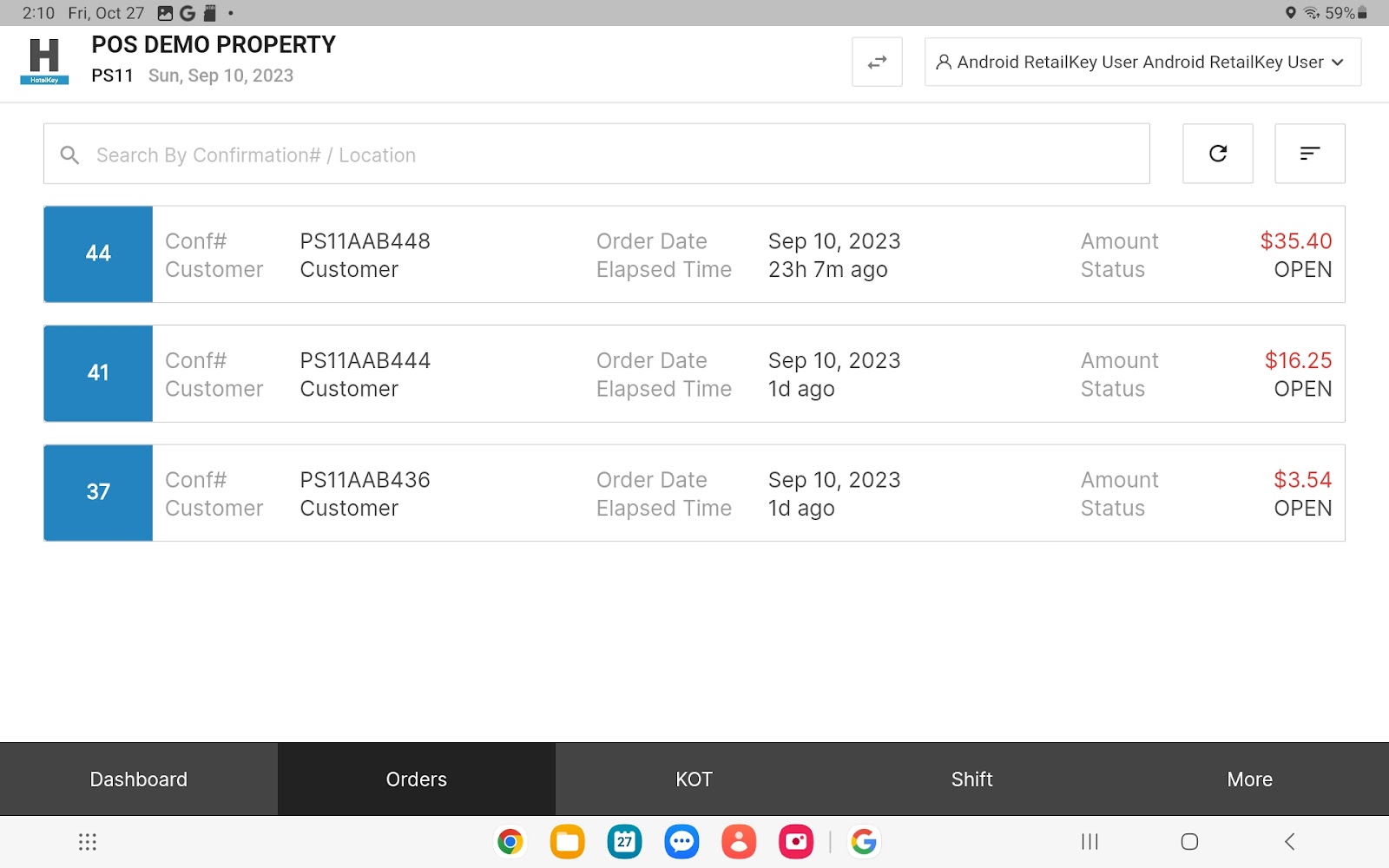Launch the Samsung Messages app icon
Viewport: 1389px width, 868px height.
coord(681,841)
